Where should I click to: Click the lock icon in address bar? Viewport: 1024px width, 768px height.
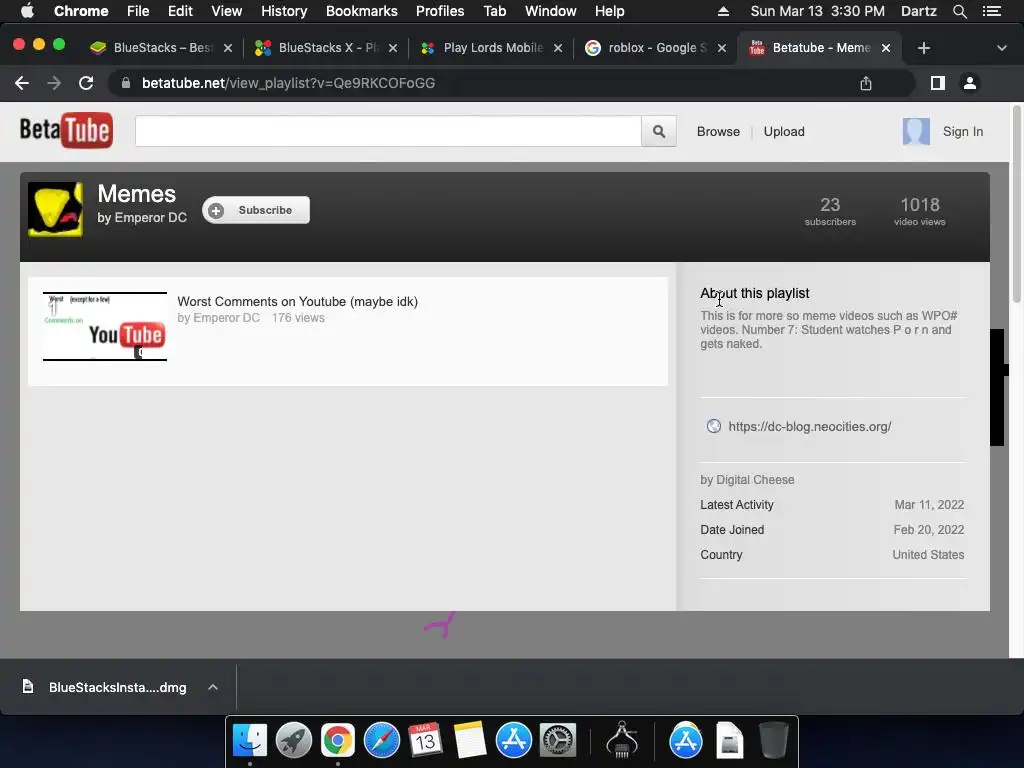coord(126,83)
